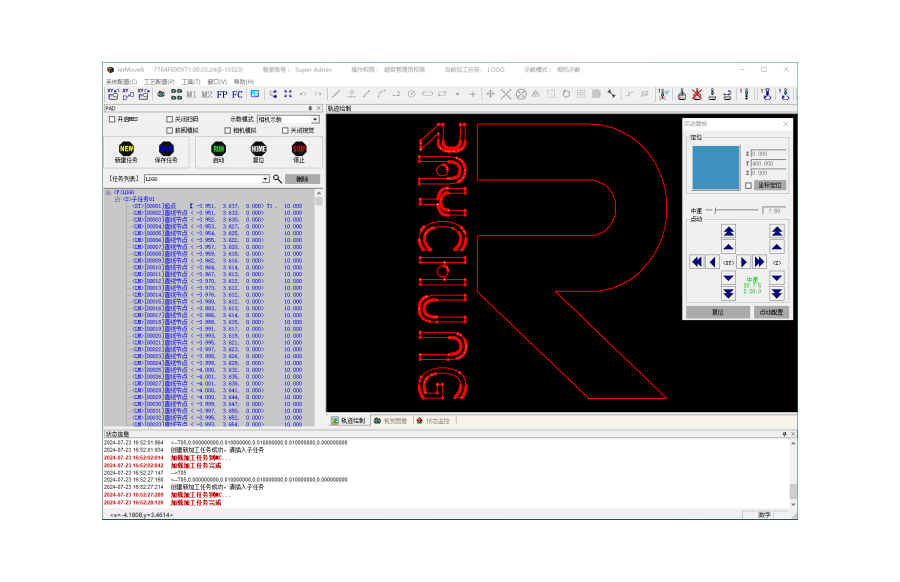Select the FP toolbar icon

(x=222, y=94)
